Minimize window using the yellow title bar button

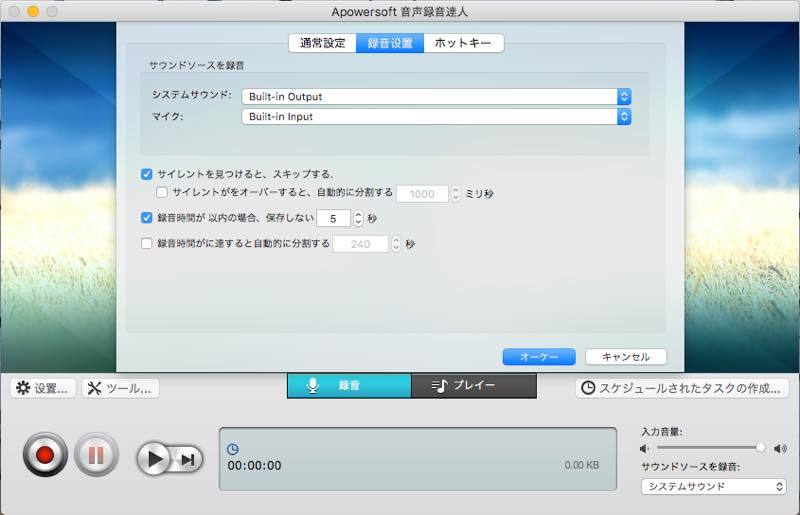33,11
